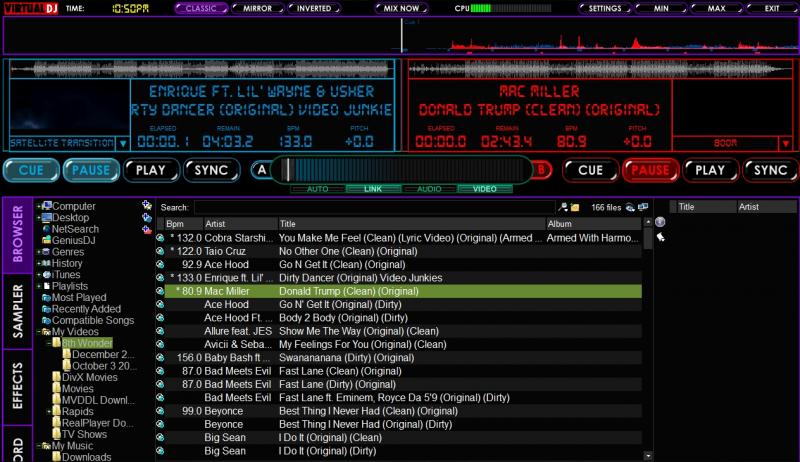This screenshot has width=800, height=462.
Task: Expand the Genres tree node
Action: pyautogui.click(x=38, y=252)
